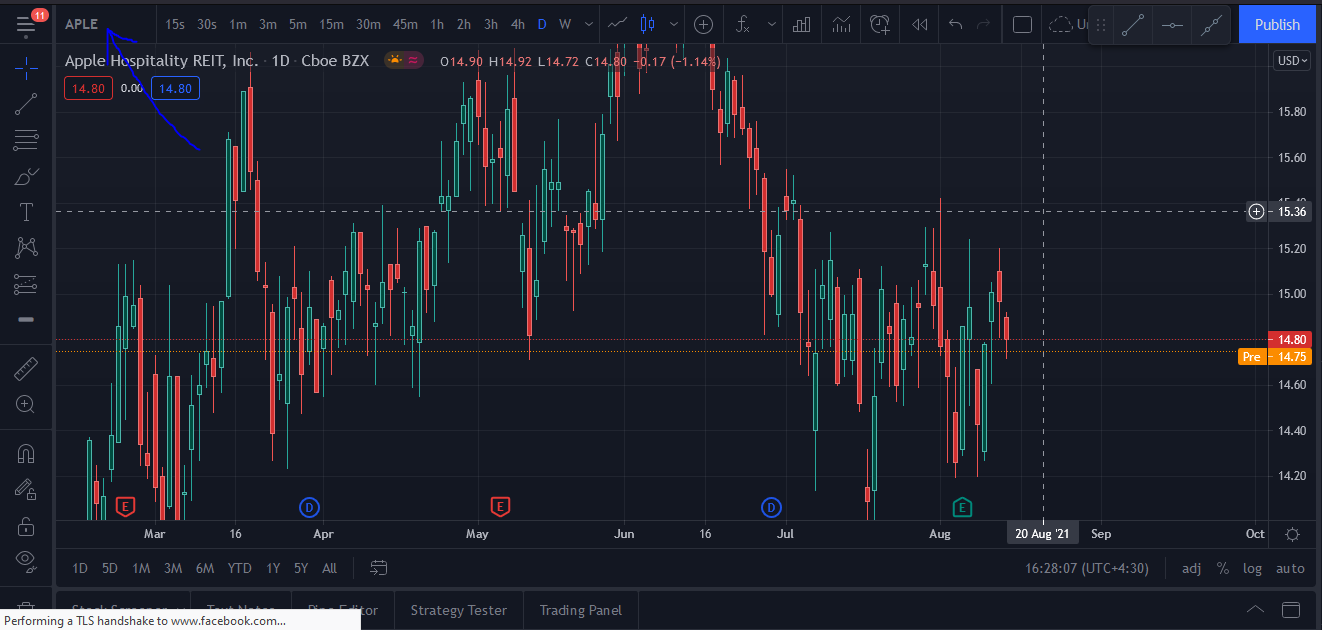Viewport: 1322px width, 630px height.
Task: Switch to 15s timeframe
Action: 175,24
